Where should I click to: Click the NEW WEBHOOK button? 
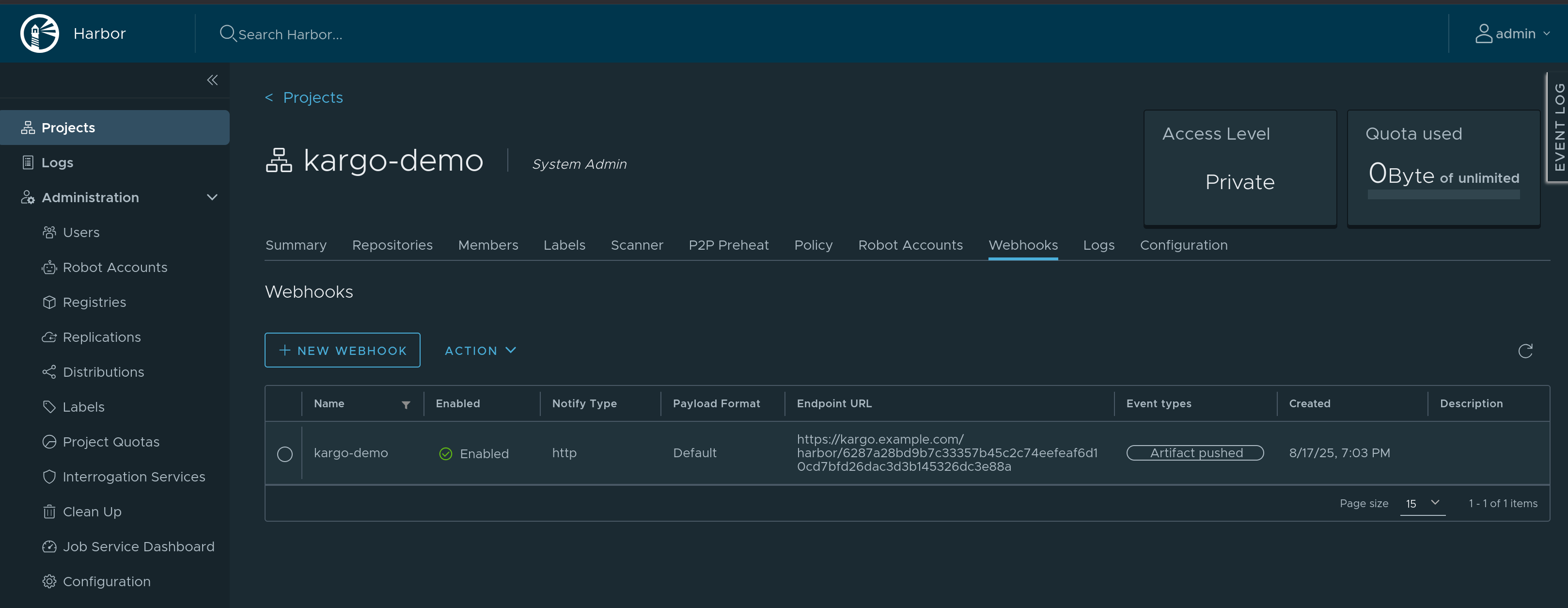coord(342,350)
